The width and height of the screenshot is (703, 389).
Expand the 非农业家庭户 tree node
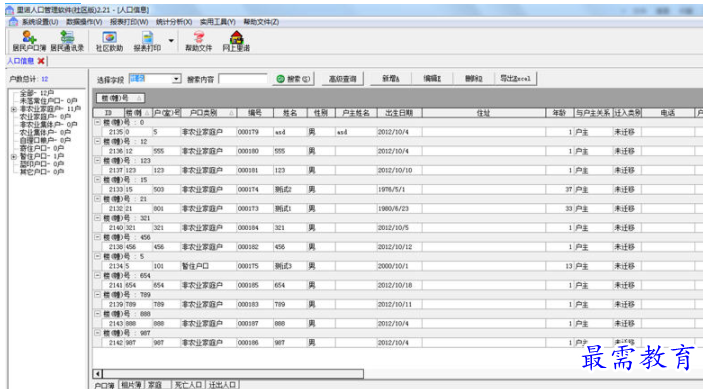tap(14, 109)
